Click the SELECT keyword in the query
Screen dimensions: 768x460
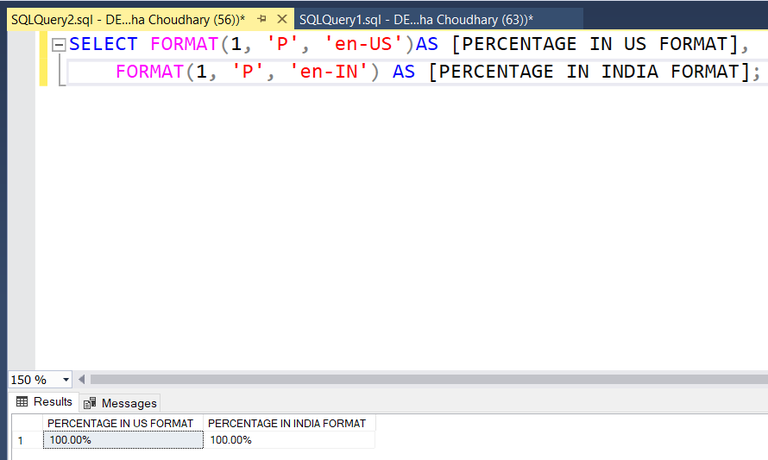click(x=103, y=44)
